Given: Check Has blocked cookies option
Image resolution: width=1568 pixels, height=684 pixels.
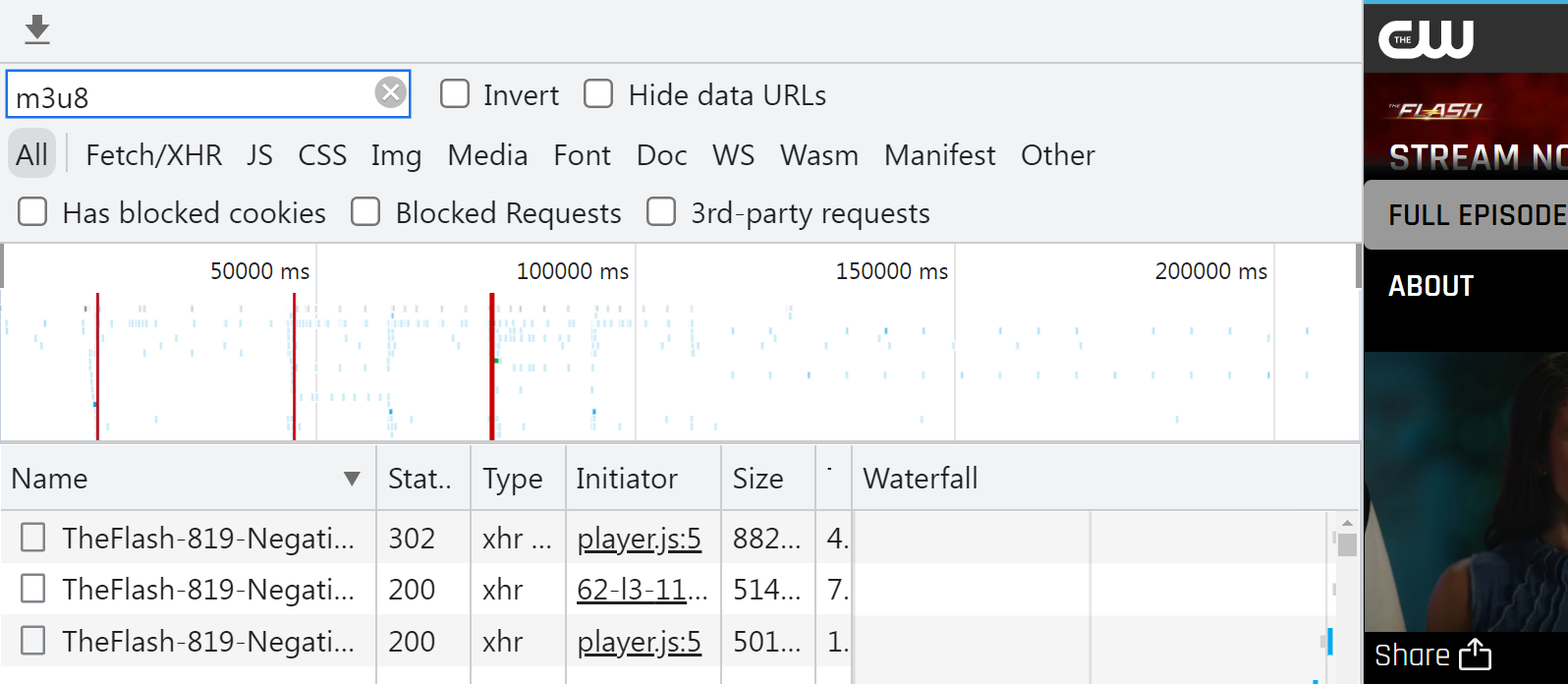Looking at the screenshot, I should pyautogui.click(x=32, y=212).
